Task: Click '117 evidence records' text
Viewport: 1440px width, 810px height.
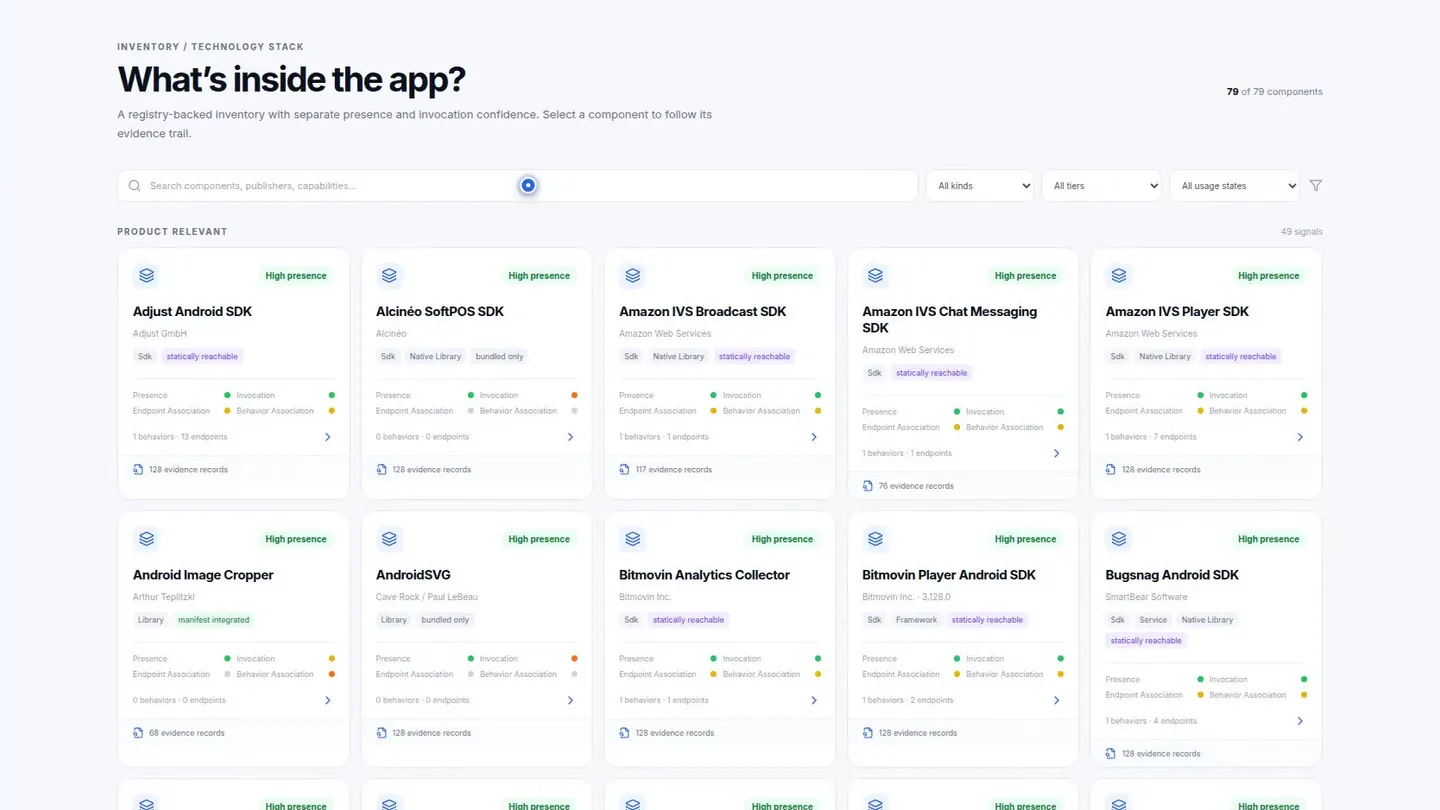Action: point(674,469)
